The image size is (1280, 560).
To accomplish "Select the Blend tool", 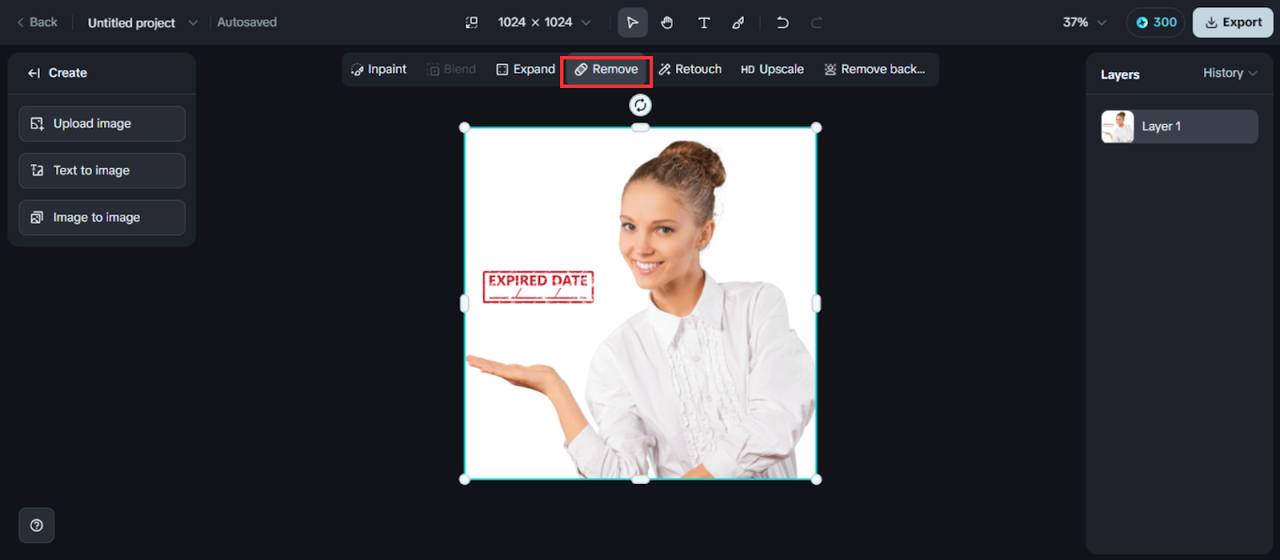I will click(452, 69).
